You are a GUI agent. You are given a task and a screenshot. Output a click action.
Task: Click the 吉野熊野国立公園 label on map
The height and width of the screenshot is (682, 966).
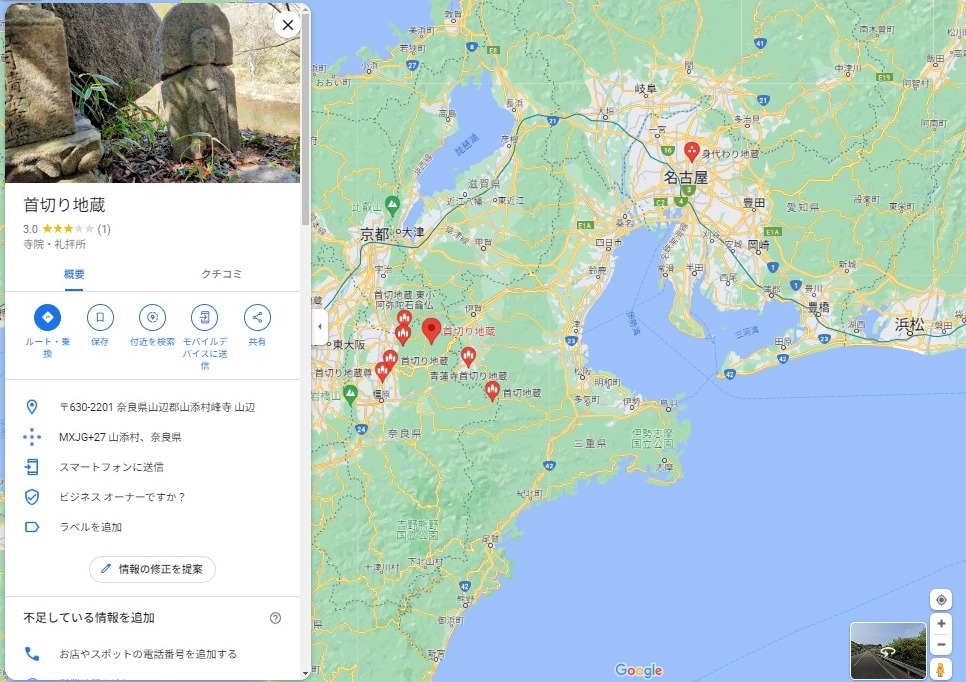pos(417,530)
